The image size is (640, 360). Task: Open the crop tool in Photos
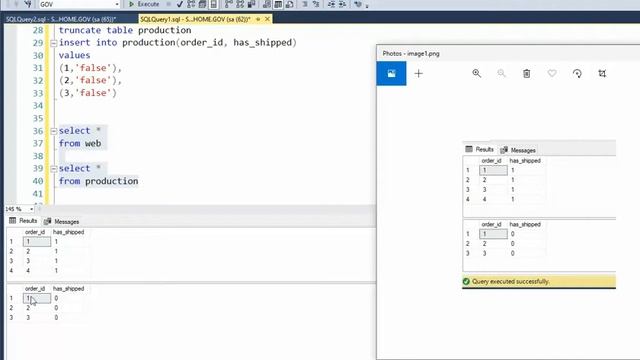click(602, 73)
